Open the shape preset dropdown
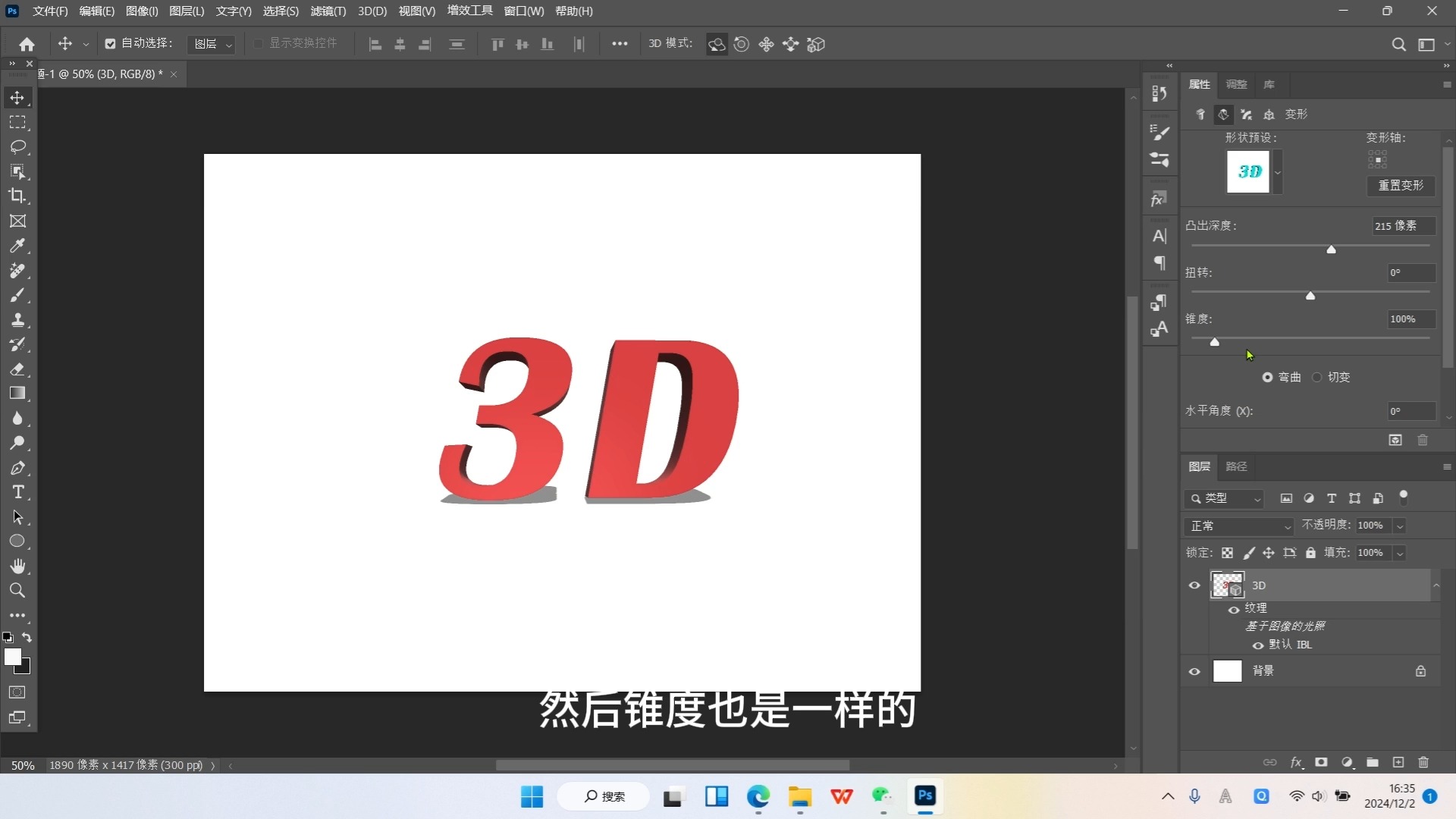This screenshot has width=1456, height=819. coord(1278,172)
